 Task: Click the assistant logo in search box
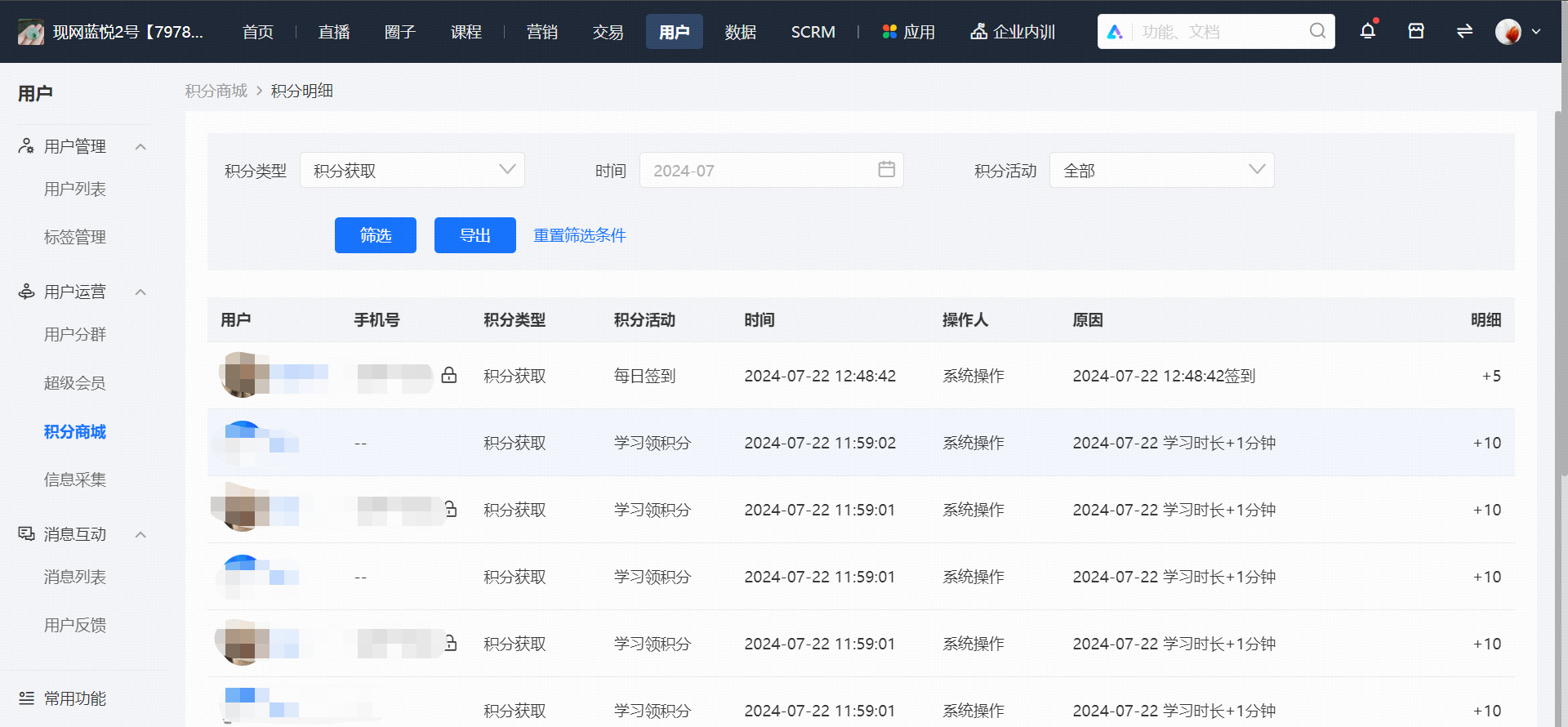tap(1115, 32)
